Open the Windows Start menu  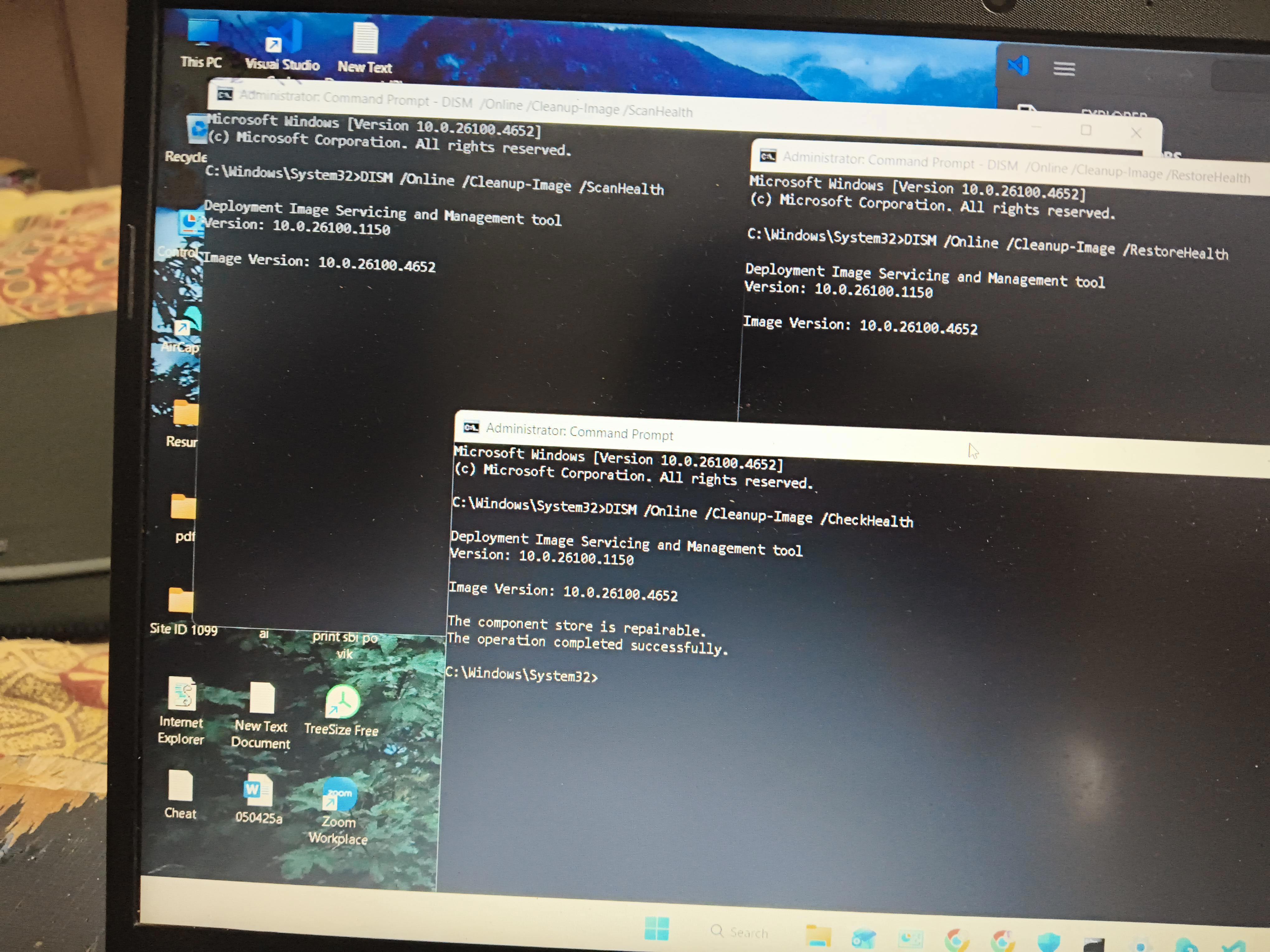656,928
